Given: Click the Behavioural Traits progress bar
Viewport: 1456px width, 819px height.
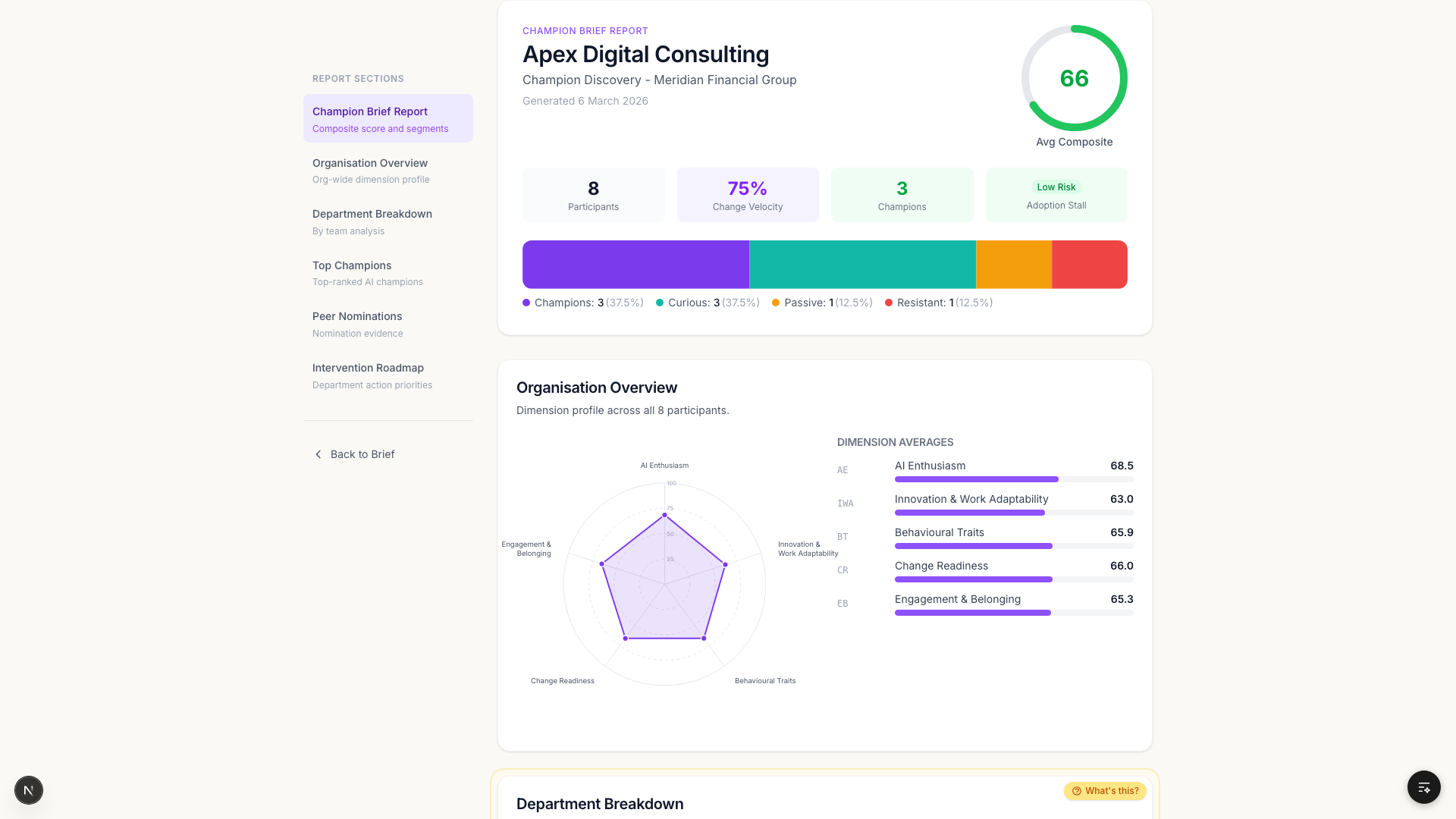Looking at the screenshot, I should coord(1014,546).
